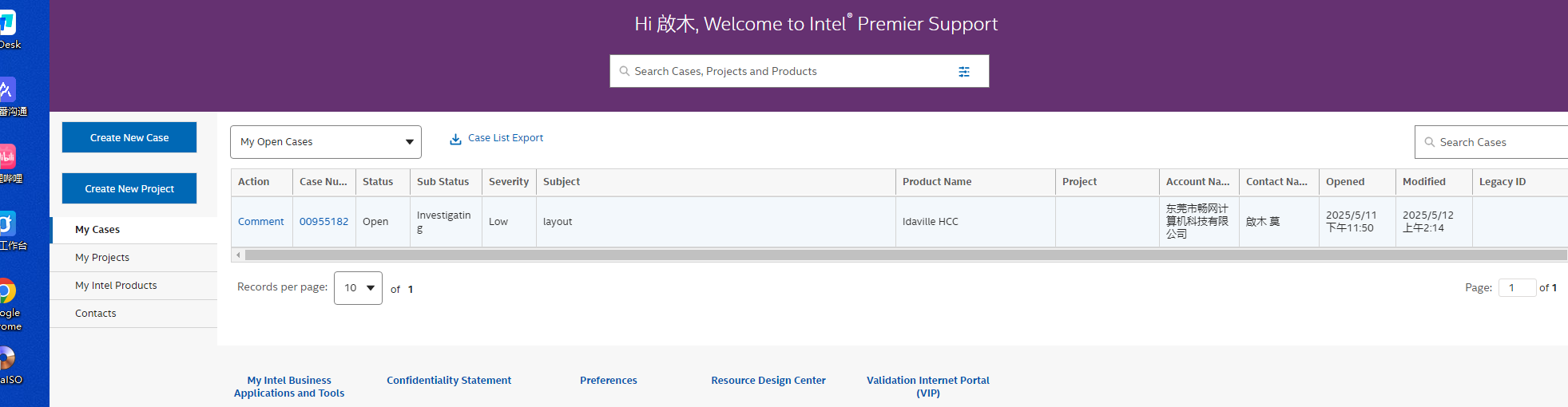Sort by the Contact Na... column header
This screenshot has width=1568, height=407.
[1279, 182]
